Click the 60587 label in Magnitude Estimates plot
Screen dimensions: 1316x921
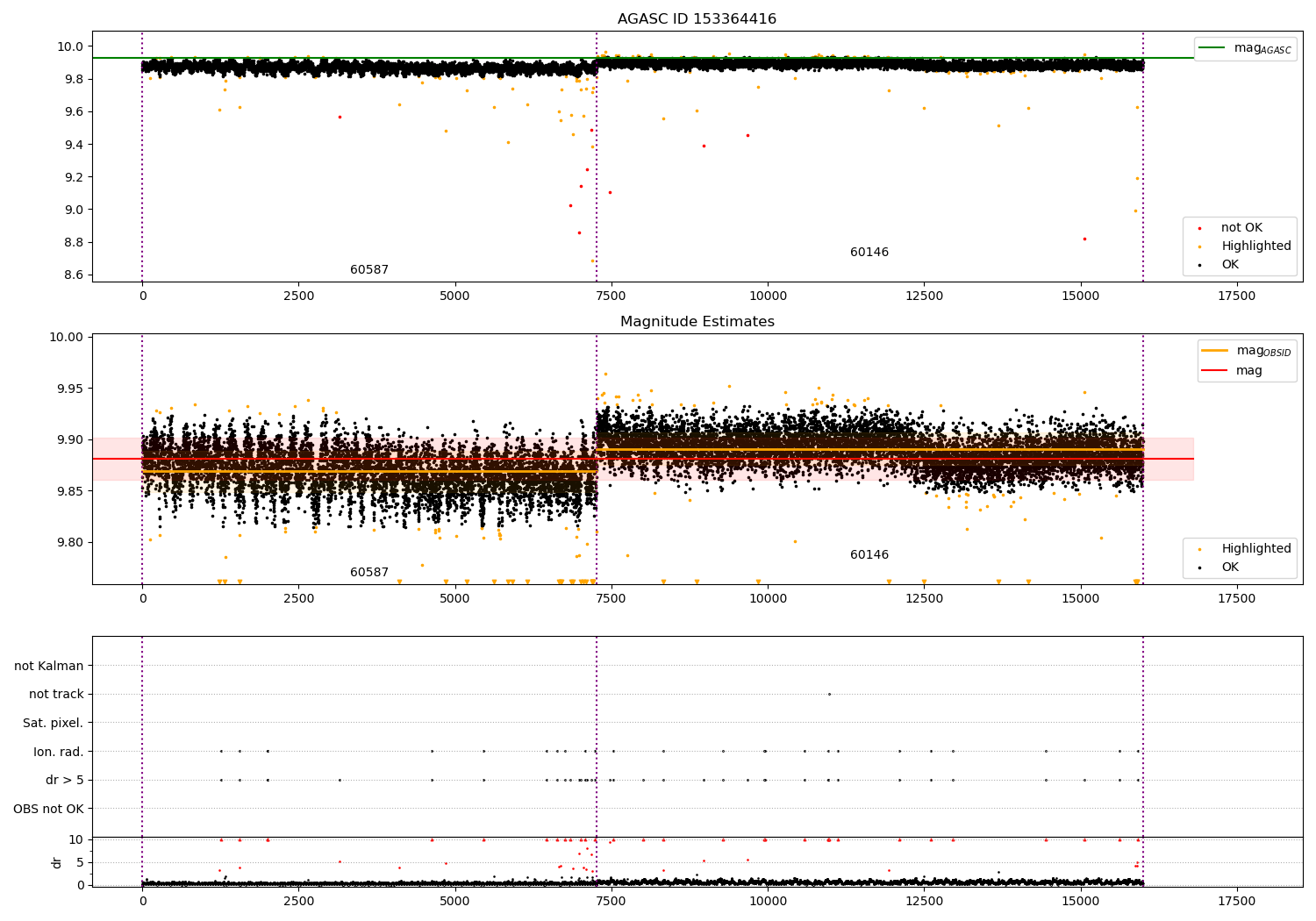369,573
